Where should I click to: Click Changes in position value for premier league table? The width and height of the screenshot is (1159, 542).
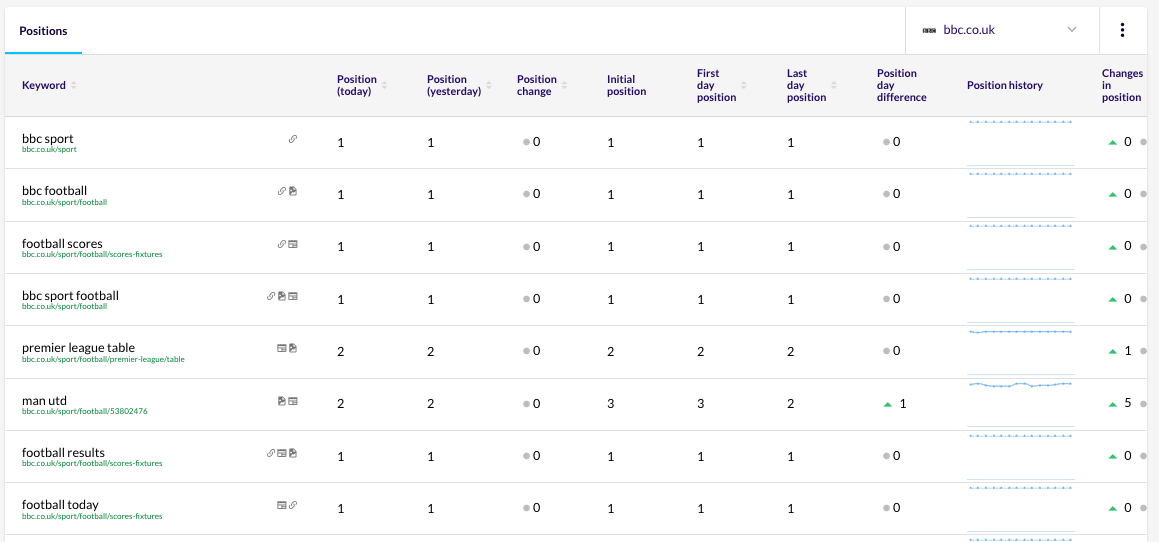click(x=1127, y=351)
